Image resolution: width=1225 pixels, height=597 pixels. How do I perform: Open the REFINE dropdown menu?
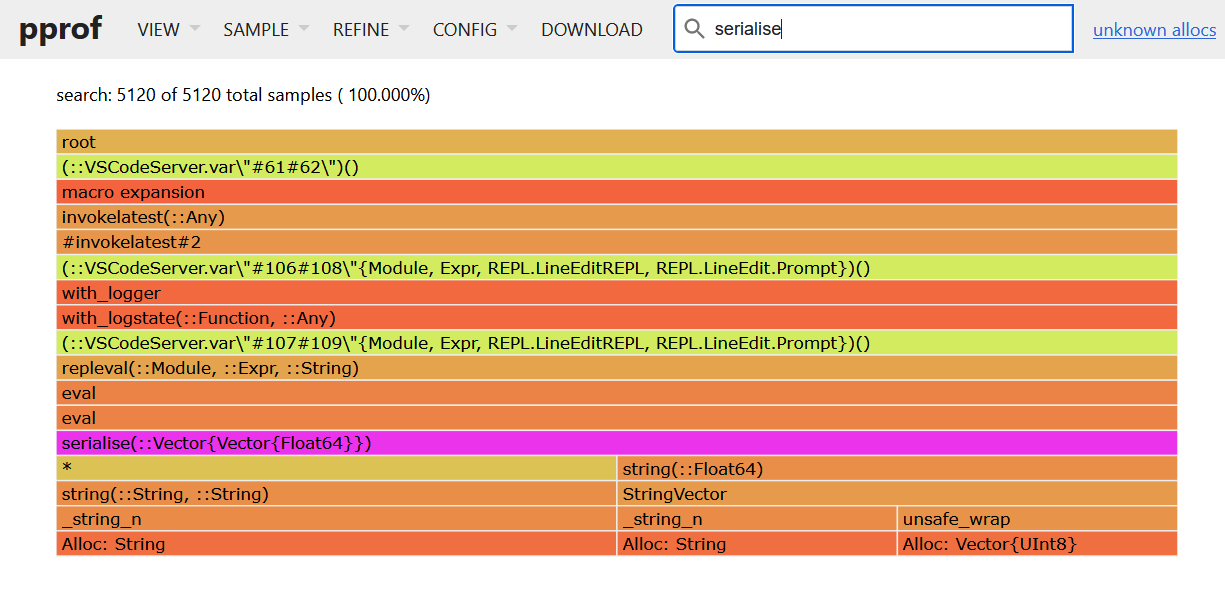370,29
